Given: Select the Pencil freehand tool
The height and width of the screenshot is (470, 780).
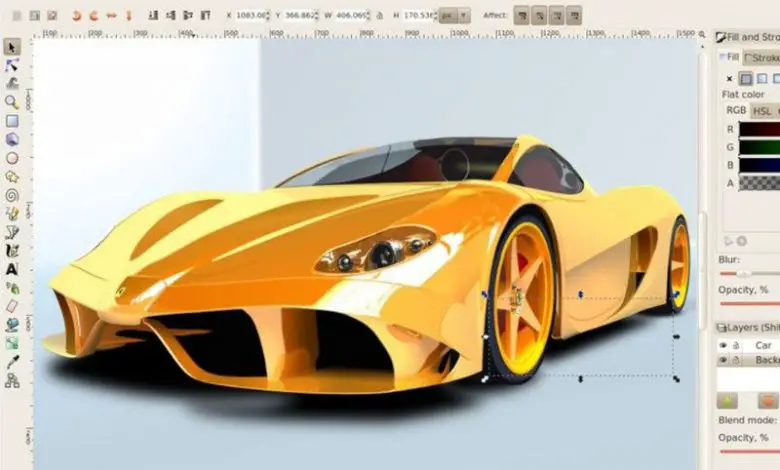Looking at the screenshot, I should (x=11, y=214).
